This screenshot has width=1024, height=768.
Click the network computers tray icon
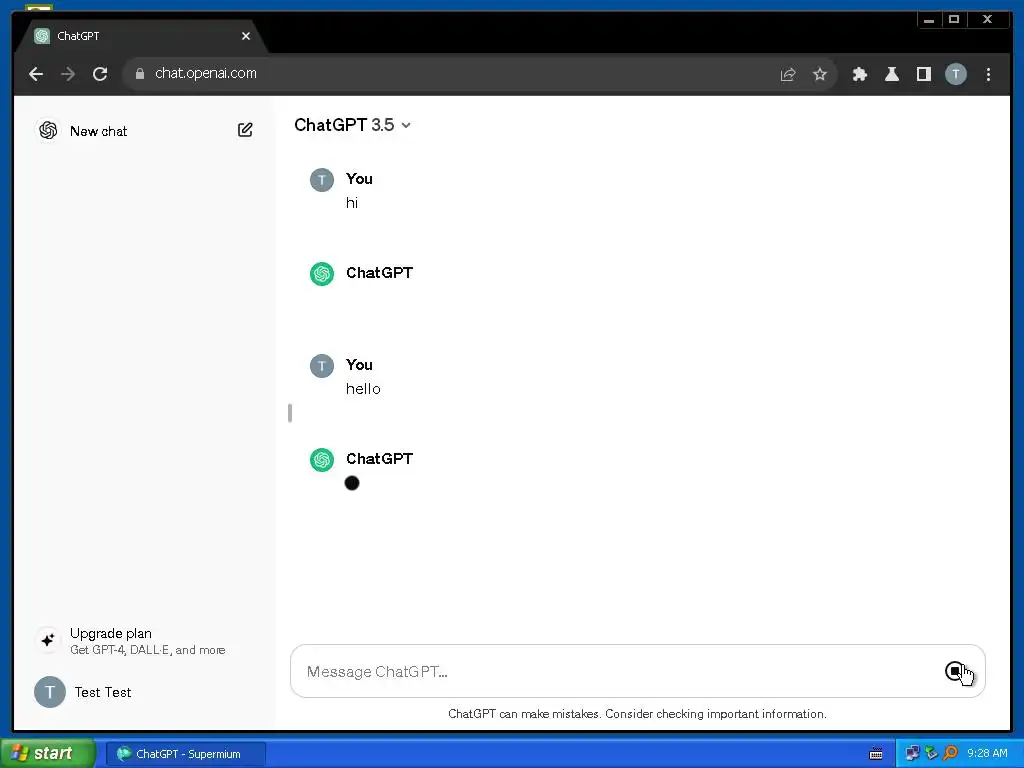pos(912,754)
